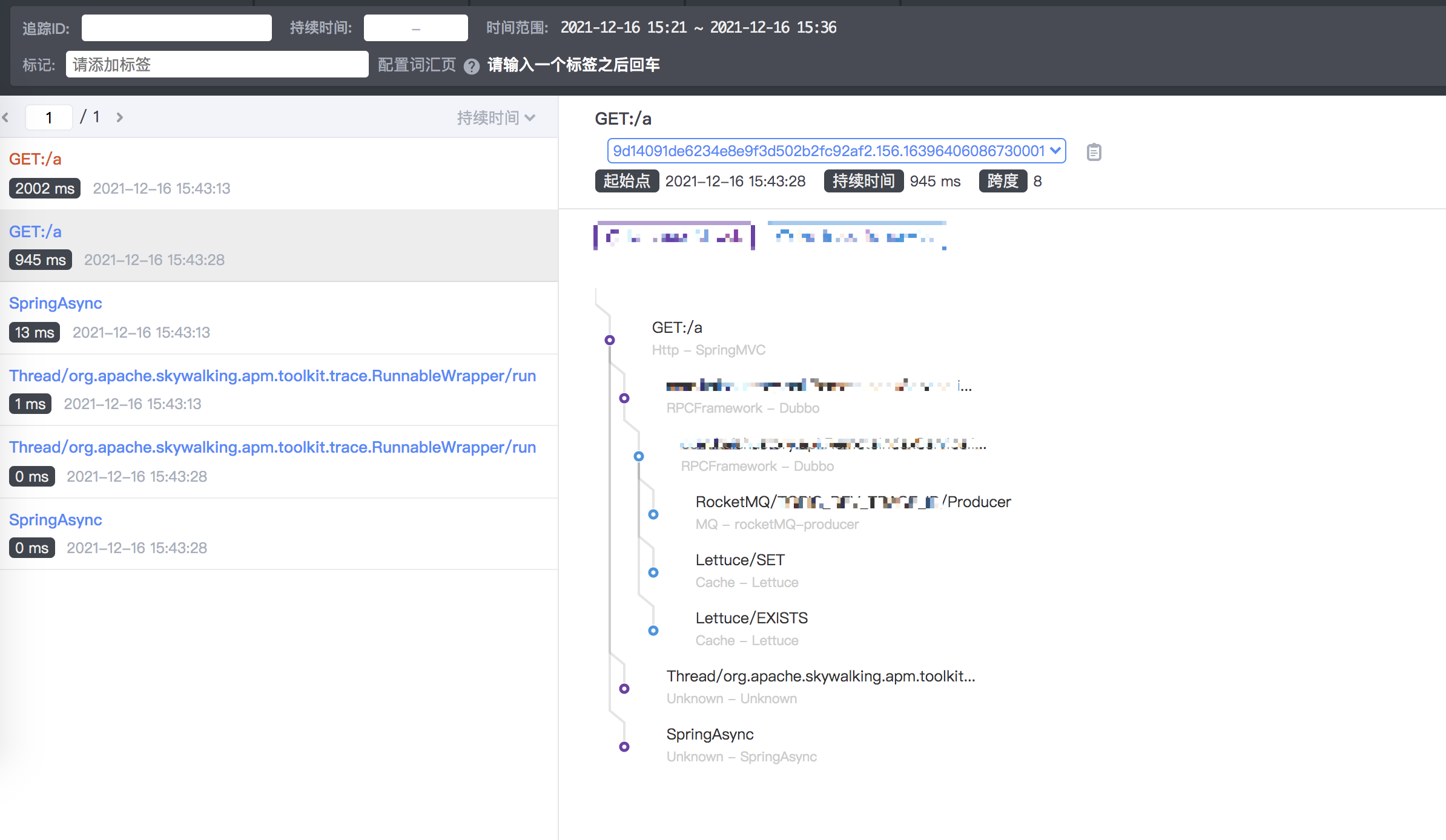Select the SpringAsync span node dot
Viewport: 1446px width, 840px height.
pos(624,746)
